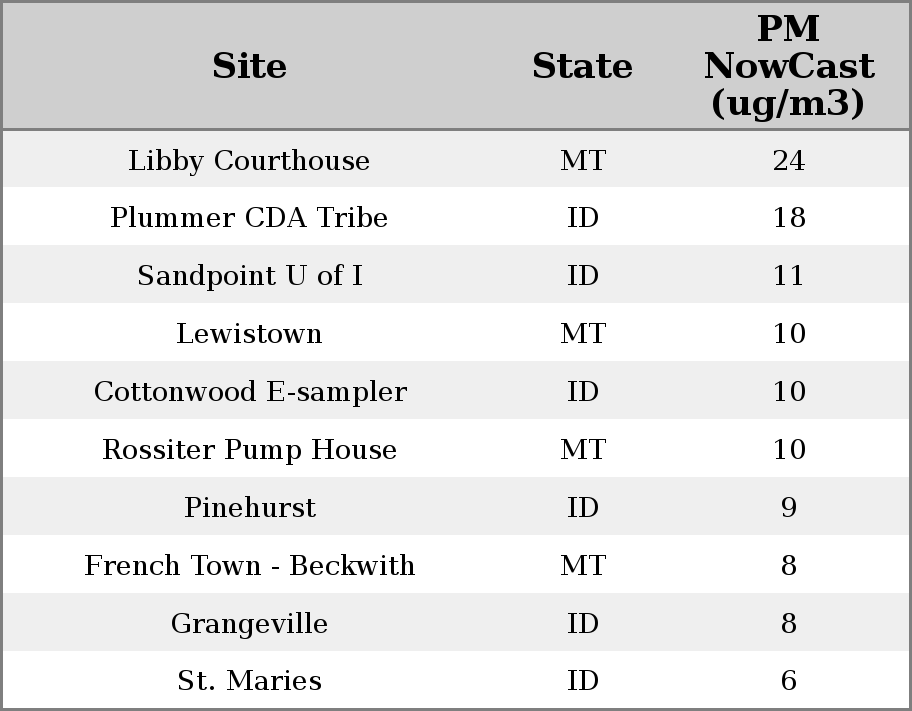This screenshot has width=912, height=711.
Task: Click the Sandpoint U of I site
Action: coord(249,276)
